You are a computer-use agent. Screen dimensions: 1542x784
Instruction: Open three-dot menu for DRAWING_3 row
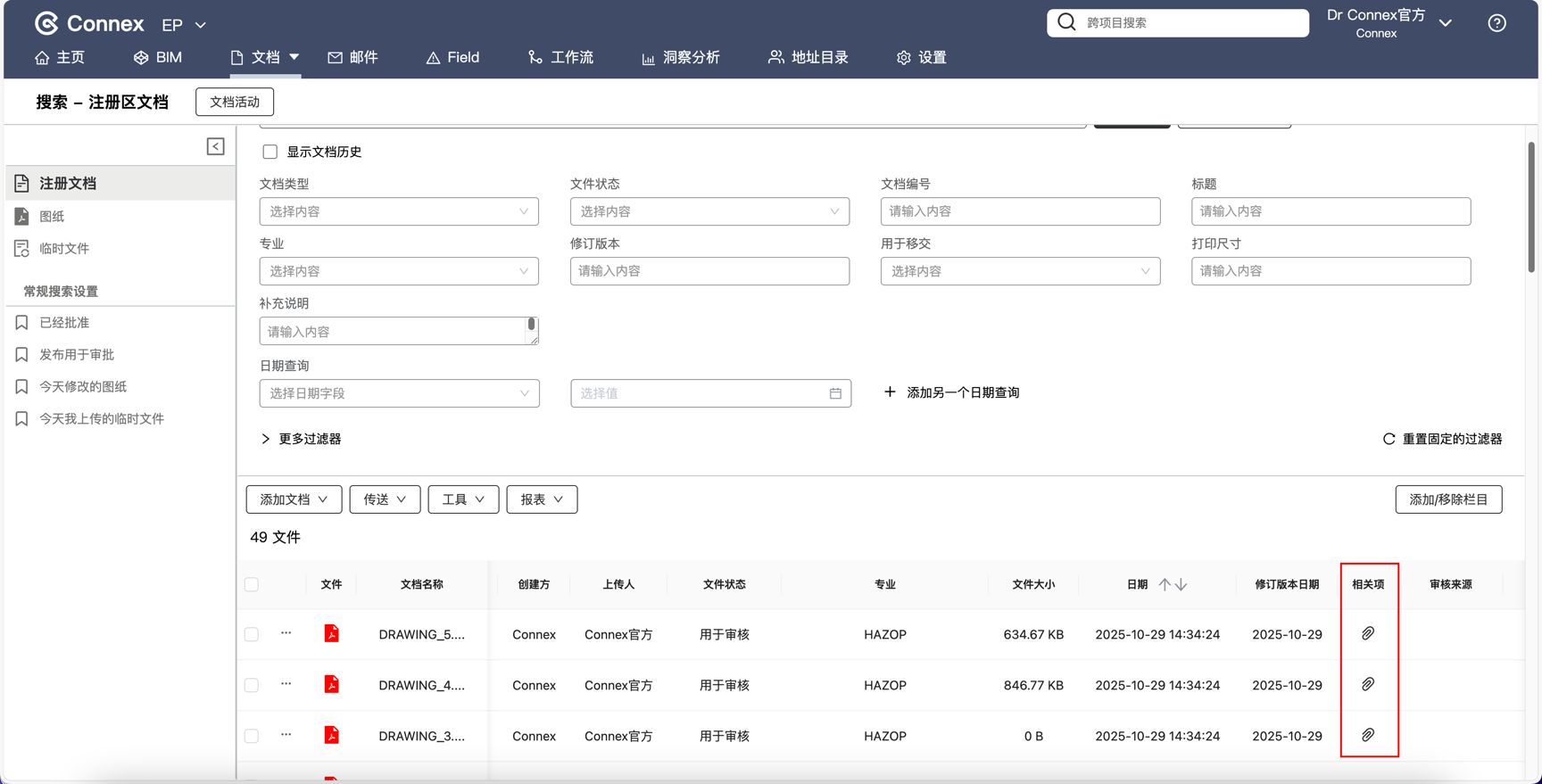(x=286, y=735)
